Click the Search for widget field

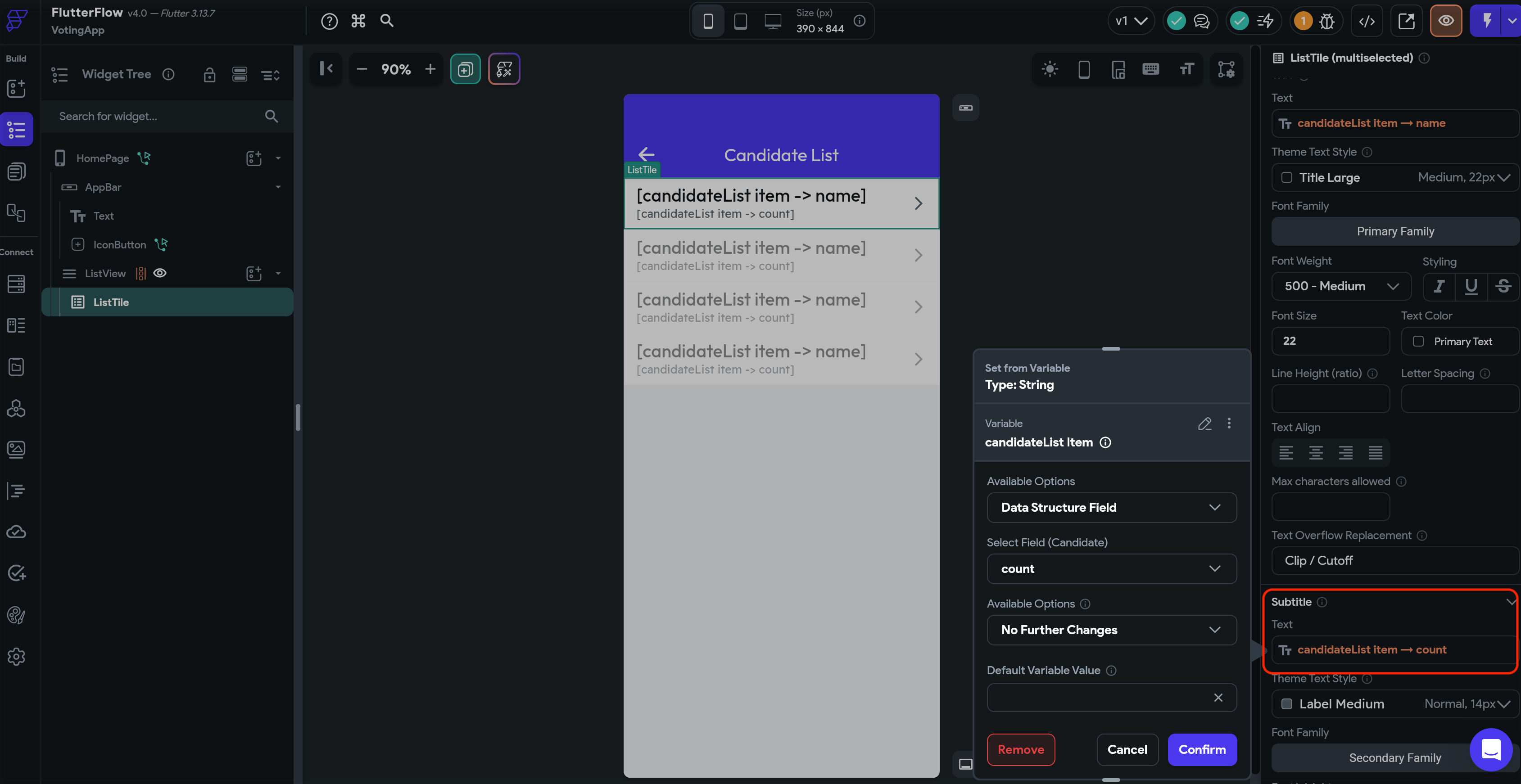coord(167,116)
